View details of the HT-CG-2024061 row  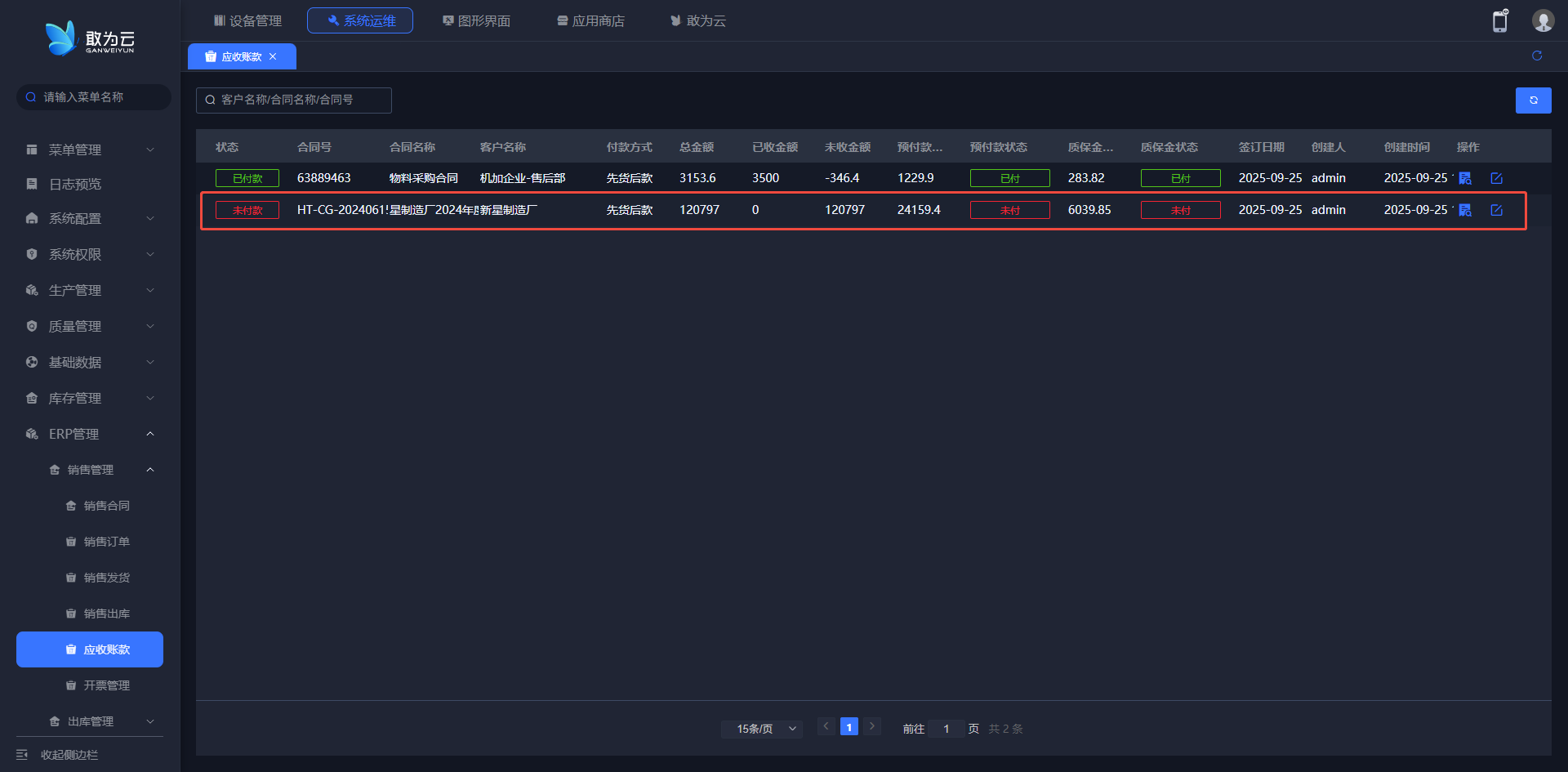(1465, 210)
